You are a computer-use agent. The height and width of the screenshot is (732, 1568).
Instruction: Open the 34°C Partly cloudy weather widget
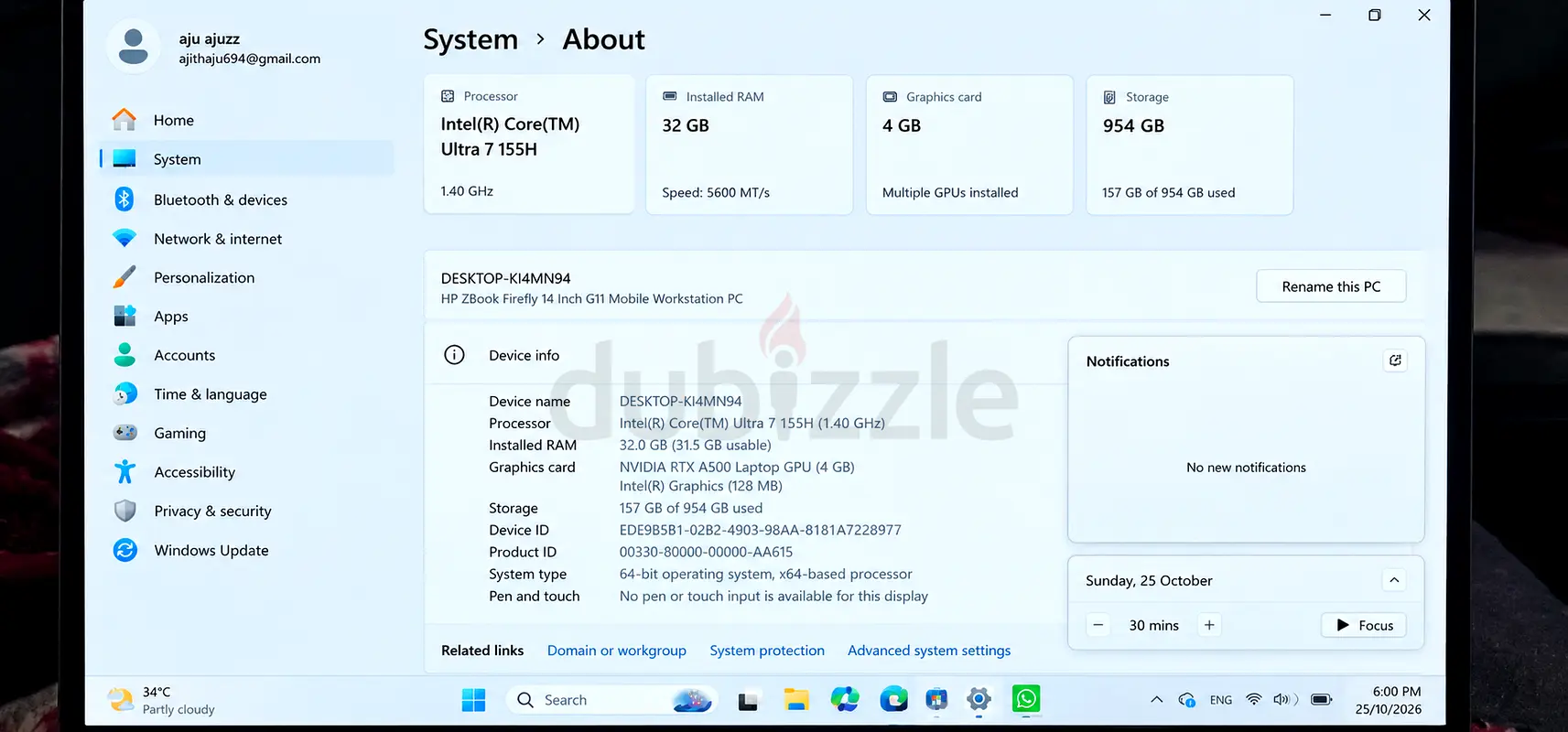pyautogui.click(x=162, y=701)
